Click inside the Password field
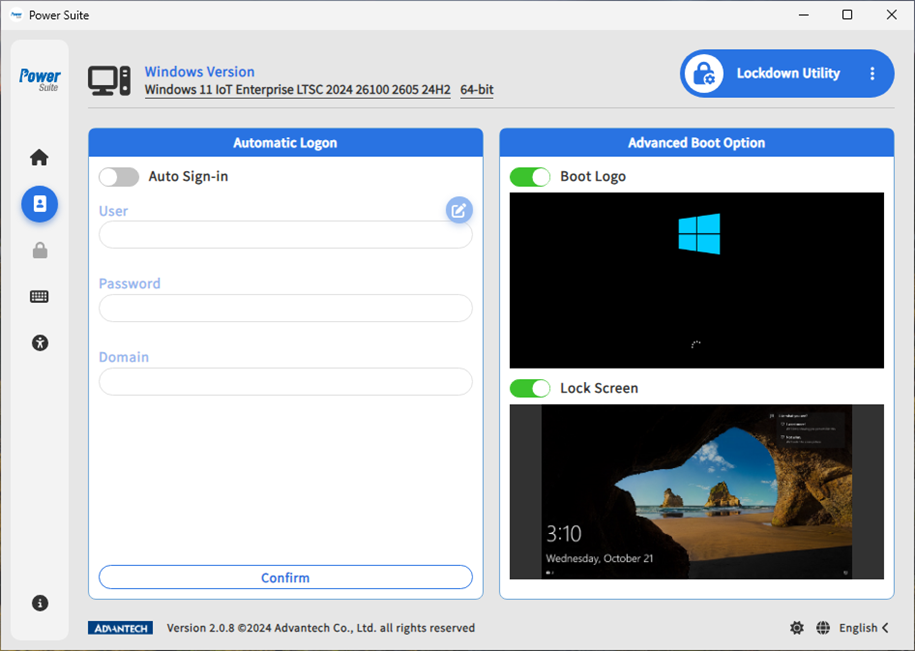Image resolution: width=915 pixels, height=651 pixels. [285, 308]
